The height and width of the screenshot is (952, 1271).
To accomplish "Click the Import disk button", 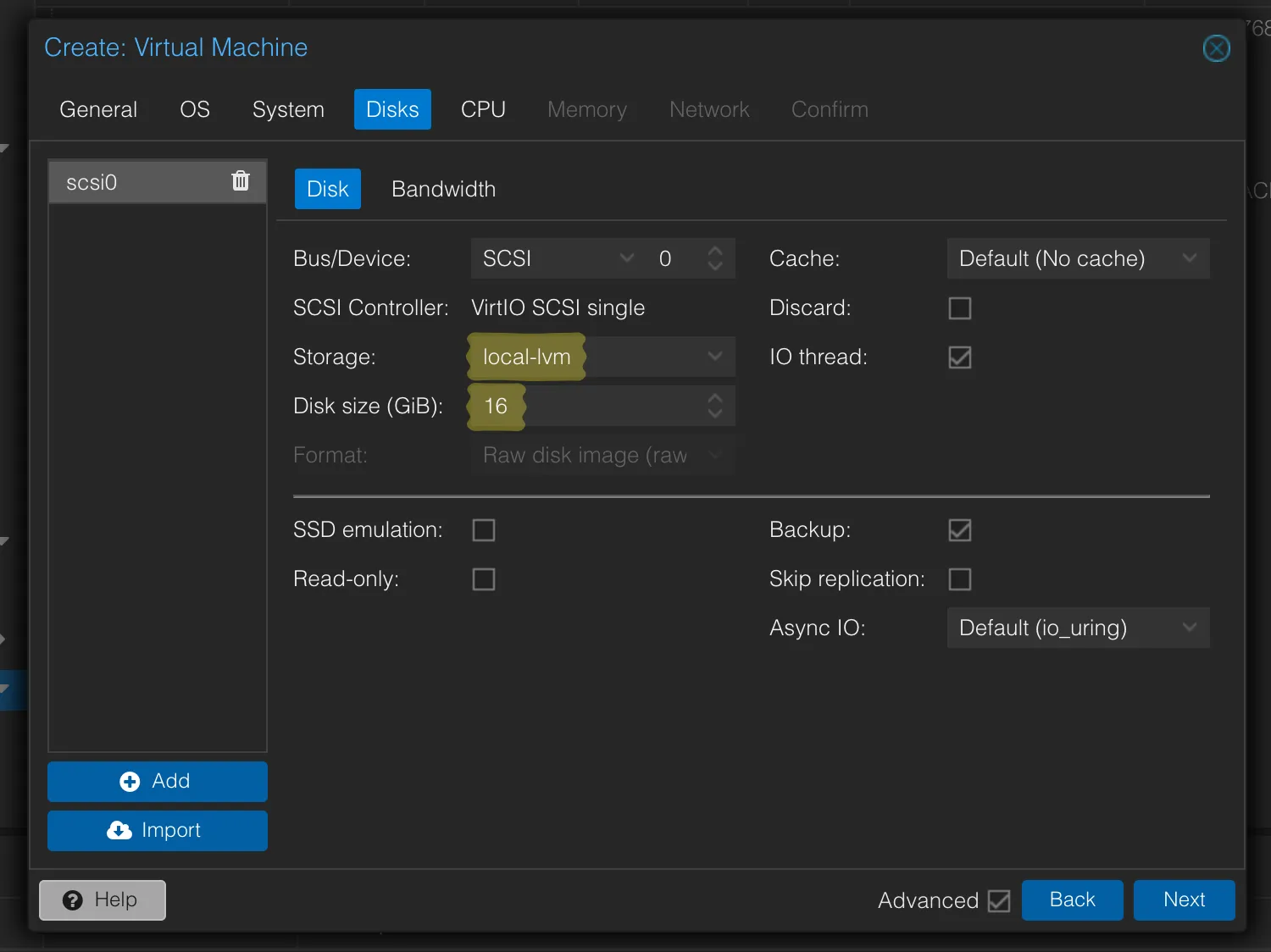I will 158,830.
